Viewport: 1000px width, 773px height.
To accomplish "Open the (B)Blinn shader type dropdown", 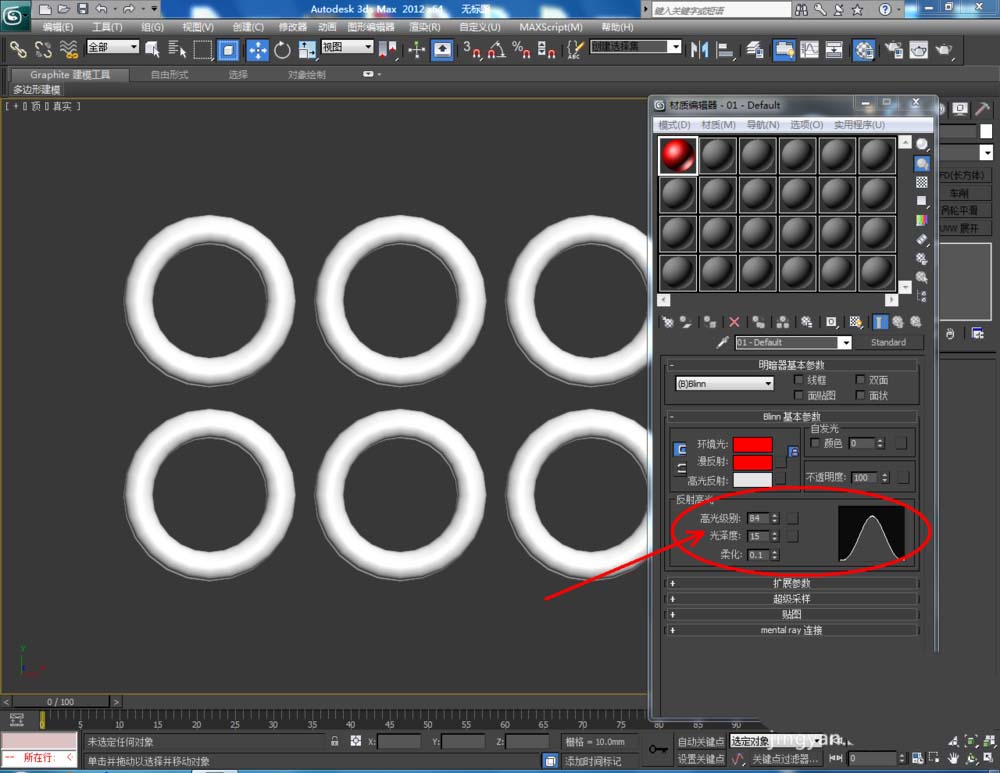I will (724, 383).
